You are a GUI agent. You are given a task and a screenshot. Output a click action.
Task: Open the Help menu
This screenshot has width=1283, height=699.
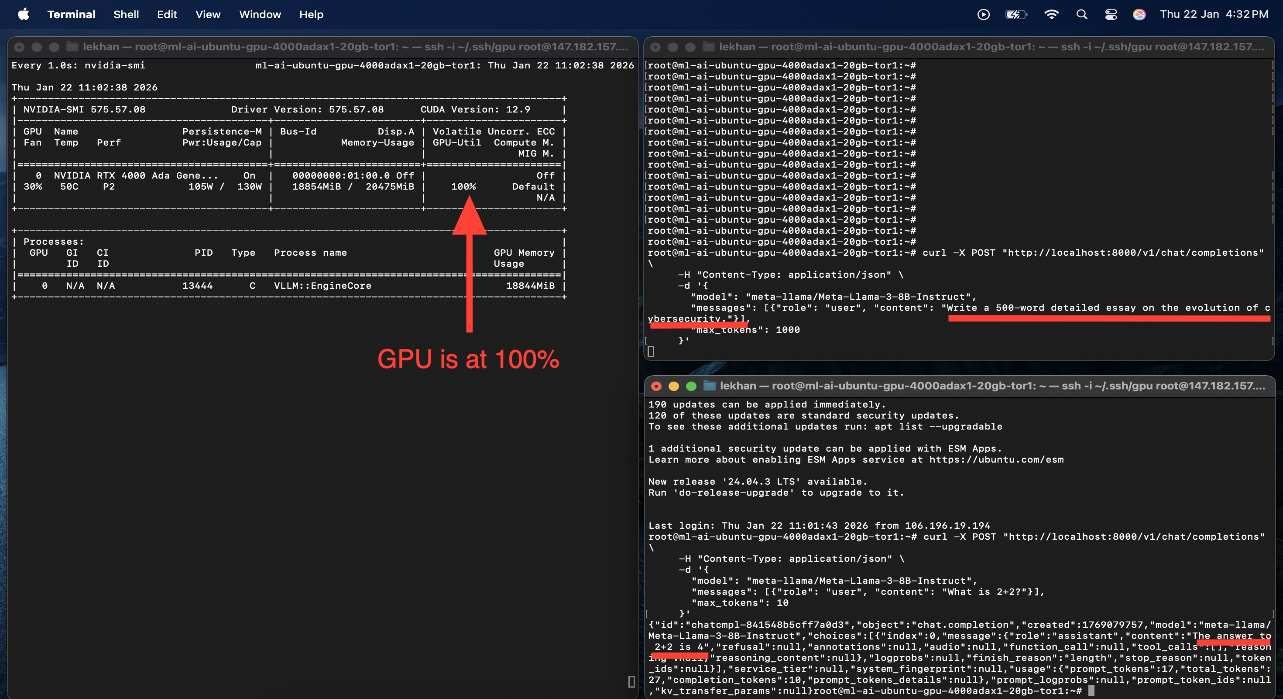tap(311, 15)
